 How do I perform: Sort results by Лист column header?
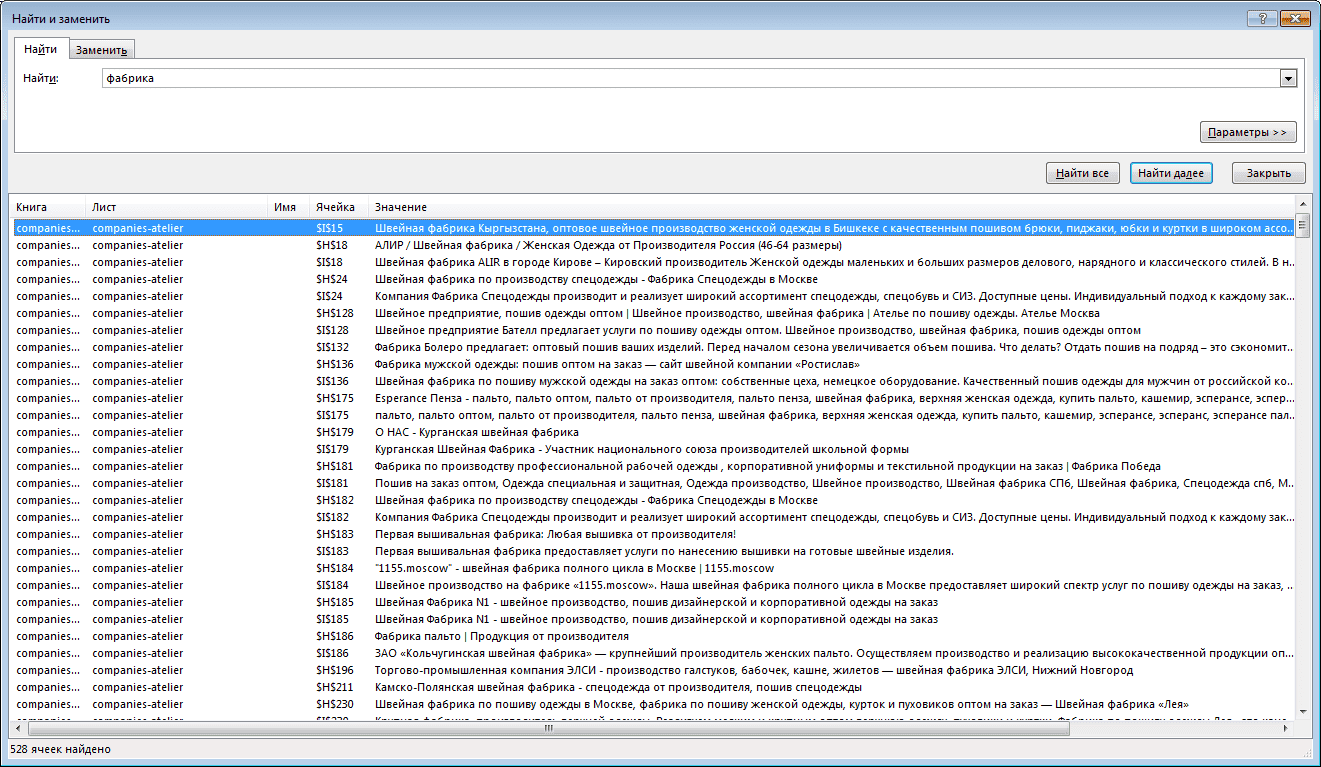pyautogui.click(x=177, y=207)
